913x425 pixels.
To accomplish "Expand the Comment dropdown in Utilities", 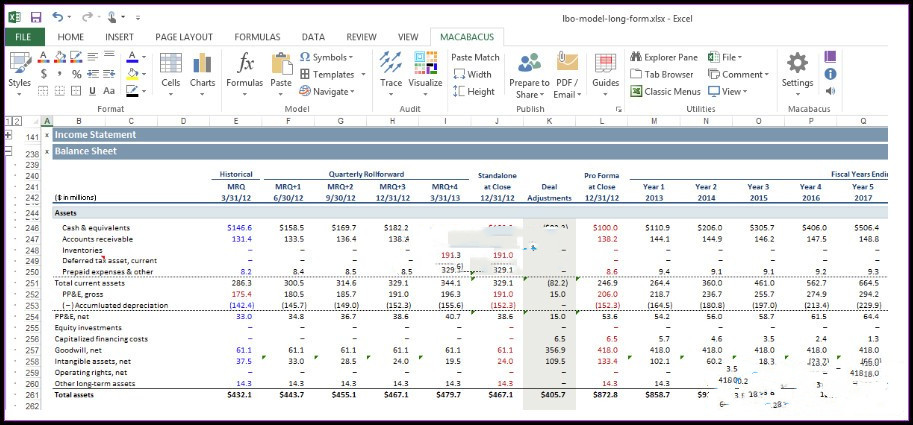I will (x=738, y=75).
